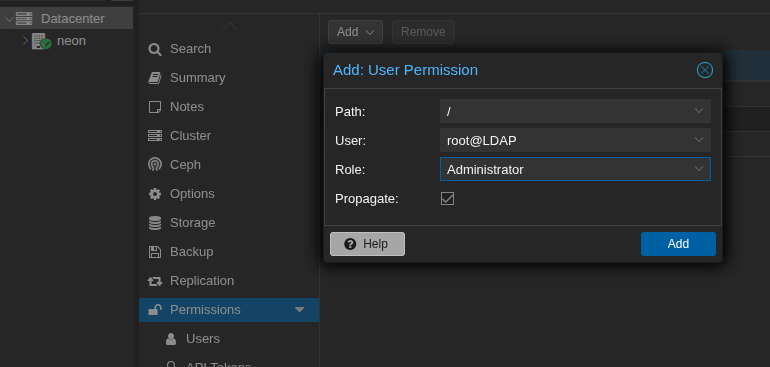Click the Datacenter server icon in tree
Screen dimensions: 770x367
tap(24, 19)
